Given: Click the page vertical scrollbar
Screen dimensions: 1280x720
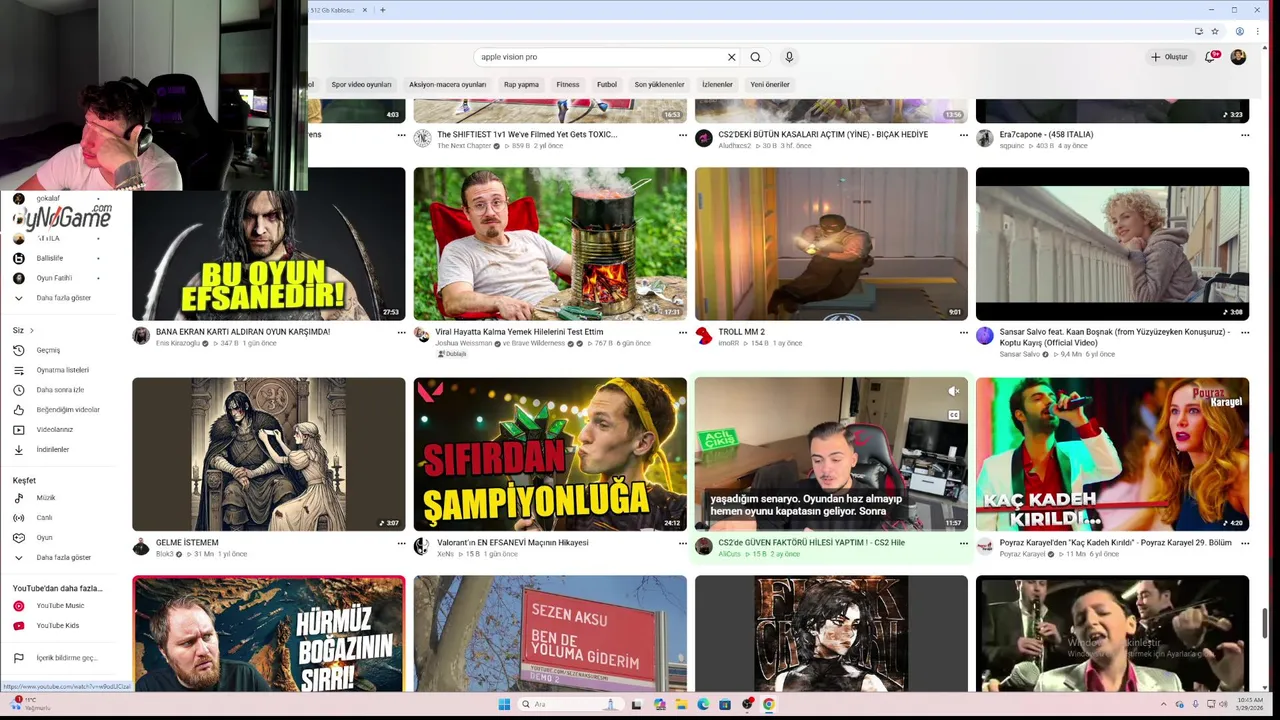Looking at the screenshot, I should click(x=1265, y=622).
